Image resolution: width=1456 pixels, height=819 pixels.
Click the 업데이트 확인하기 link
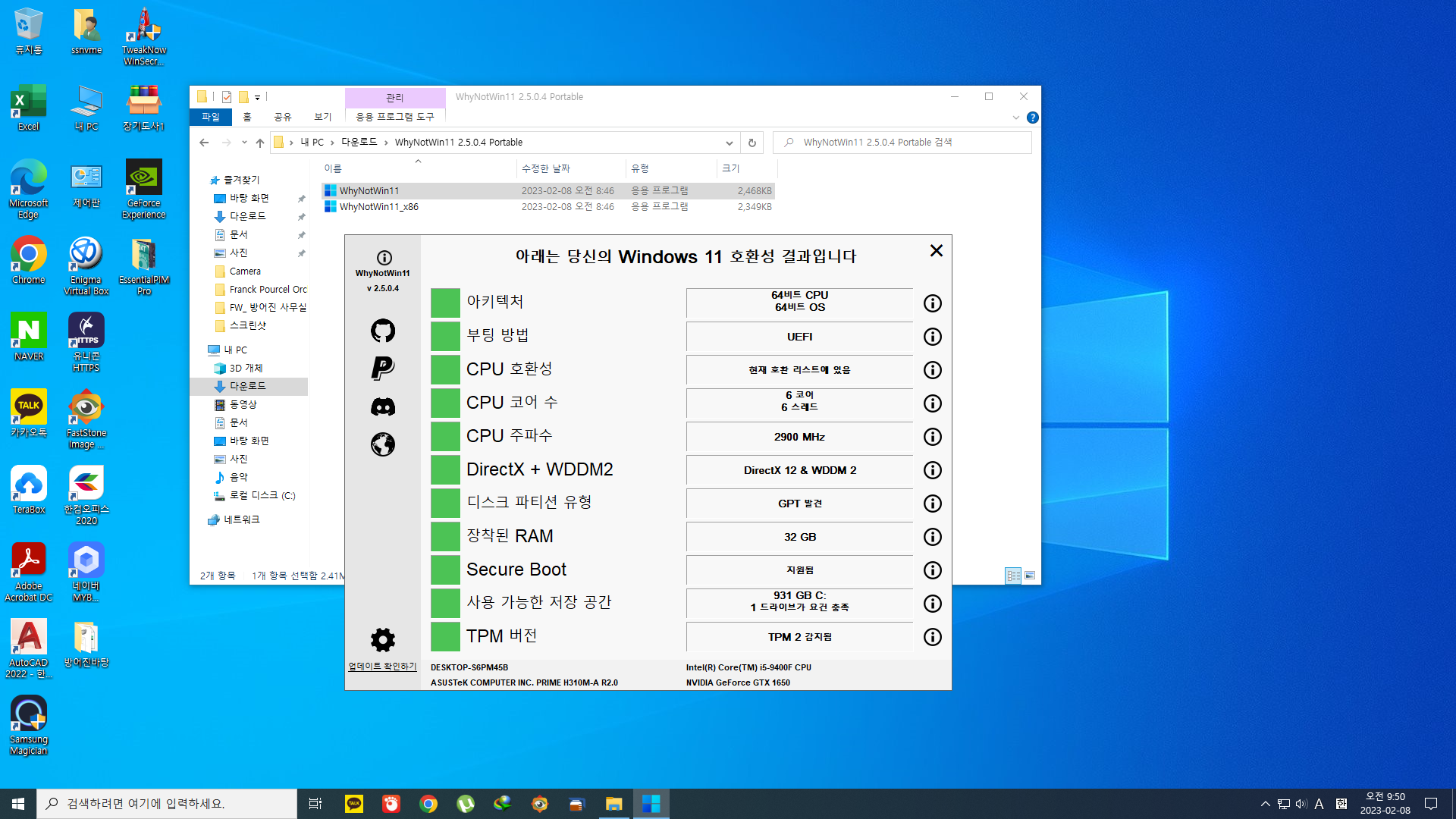tap(382, 667)
